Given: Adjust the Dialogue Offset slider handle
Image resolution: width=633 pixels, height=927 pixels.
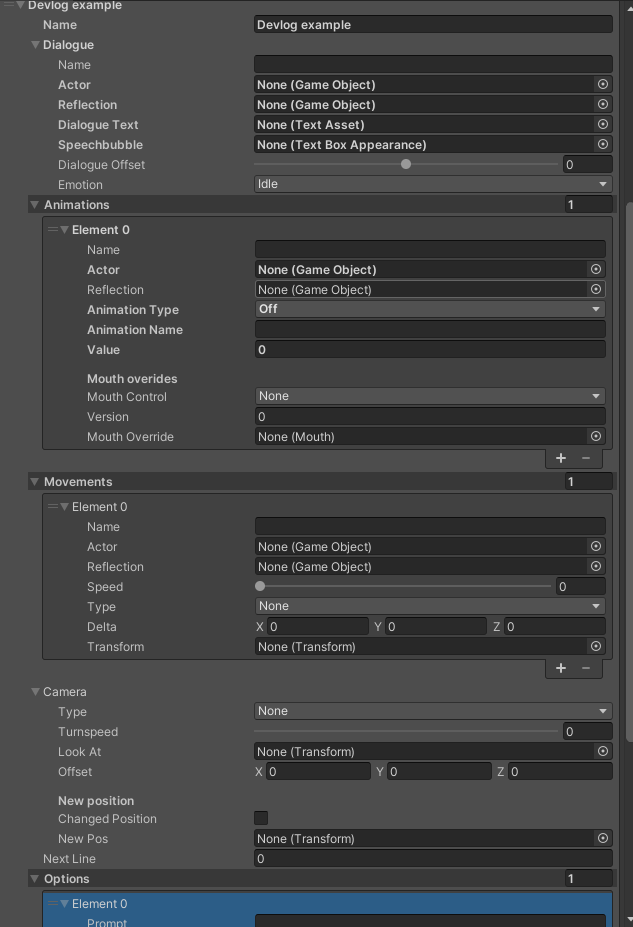Looking at the screenshot, I should tap(406, 164).
